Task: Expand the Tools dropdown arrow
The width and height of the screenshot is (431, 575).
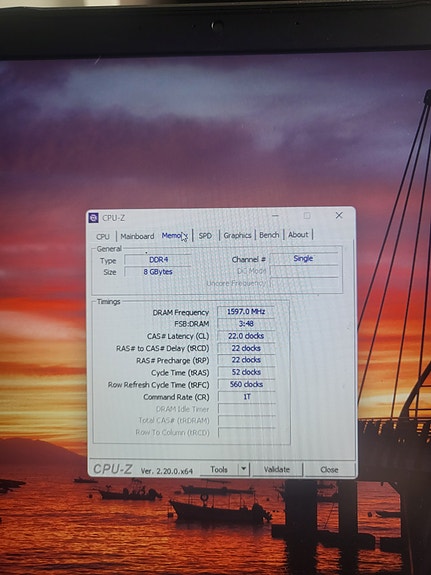Action: [244, 469]
